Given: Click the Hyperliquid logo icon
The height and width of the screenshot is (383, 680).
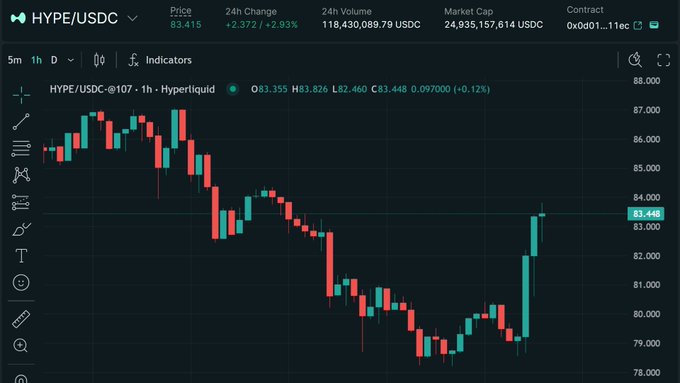Looking at the screenshot, I should pos(18,18).
